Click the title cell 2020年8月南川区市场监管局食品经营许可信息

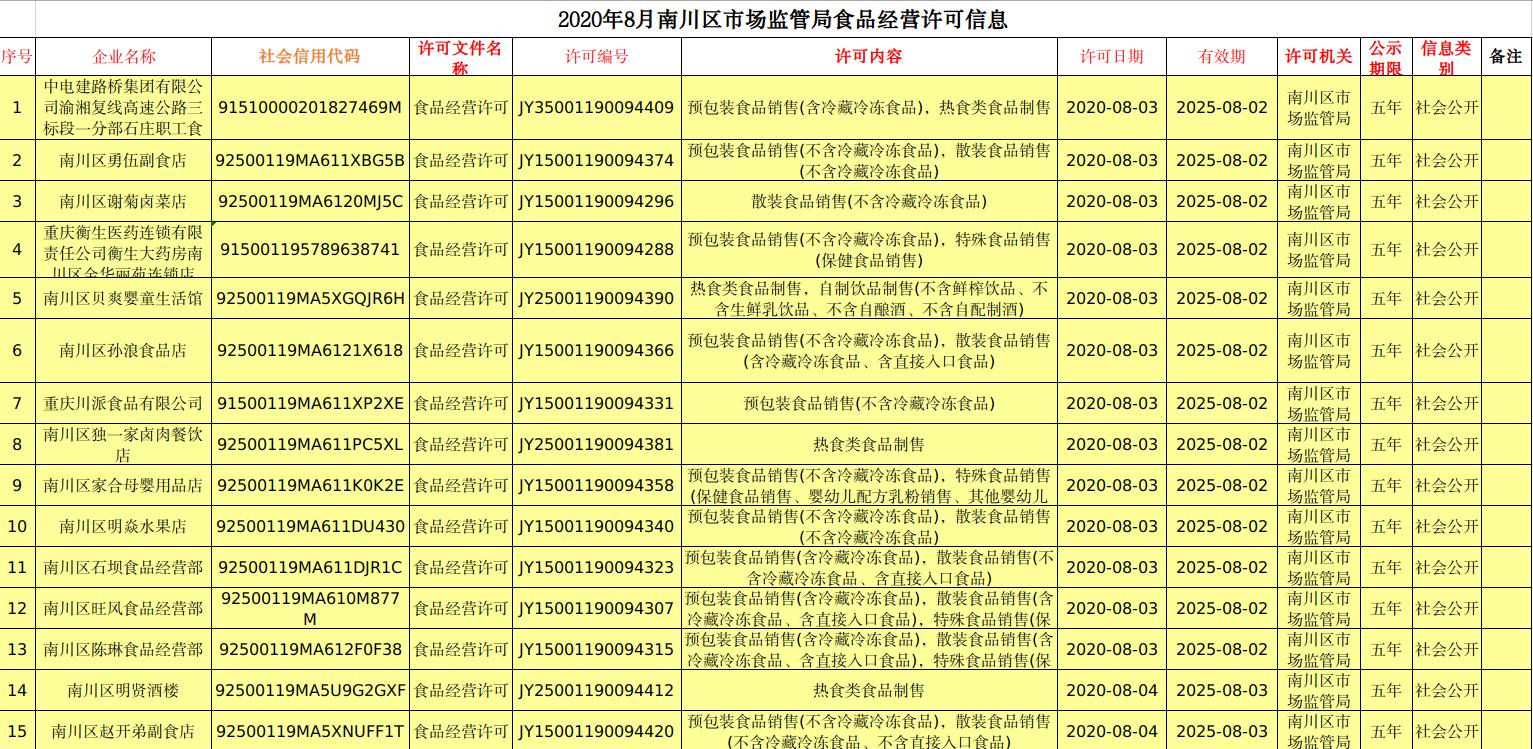(x=782, y=19)
